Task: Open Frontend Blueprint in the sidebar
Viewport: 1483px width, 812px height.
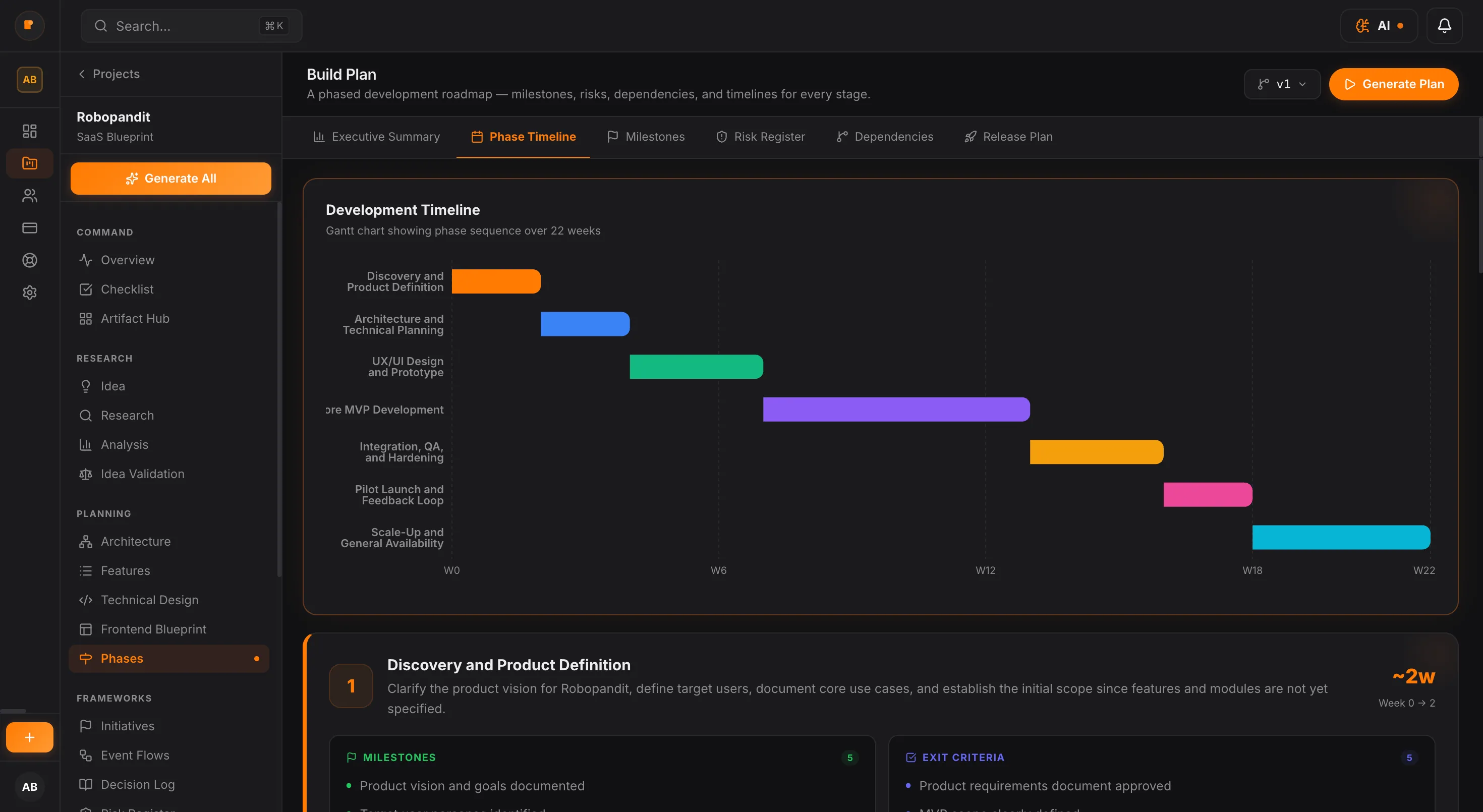Action: pos(168,629)
